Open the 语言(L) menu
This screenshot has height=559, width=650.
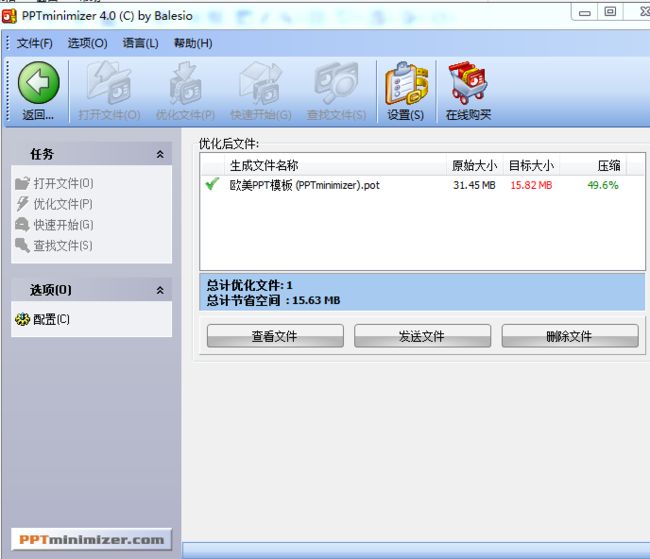[141, 43]
